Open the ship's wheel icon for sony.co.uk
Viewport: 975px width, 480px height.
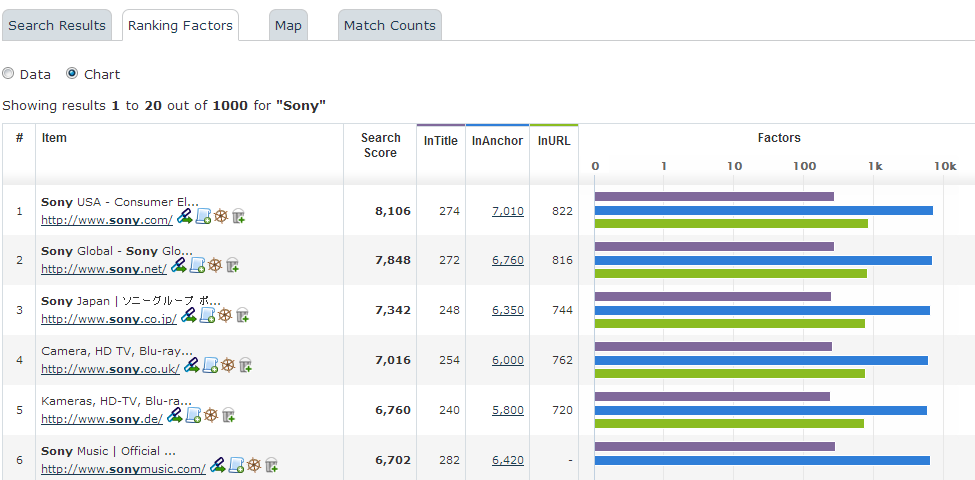coord(228,365)
